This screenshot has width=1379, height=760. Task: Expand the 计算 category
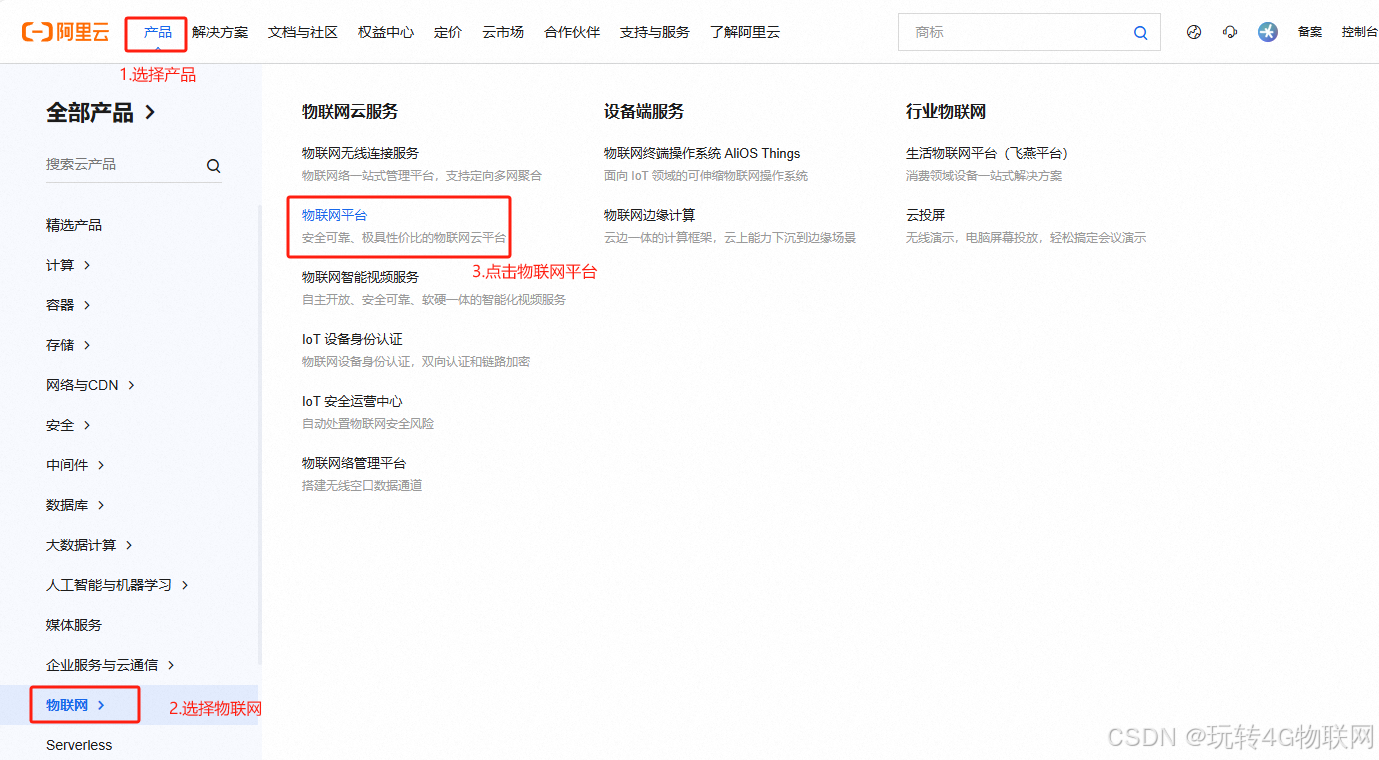[x=68, y=265]
